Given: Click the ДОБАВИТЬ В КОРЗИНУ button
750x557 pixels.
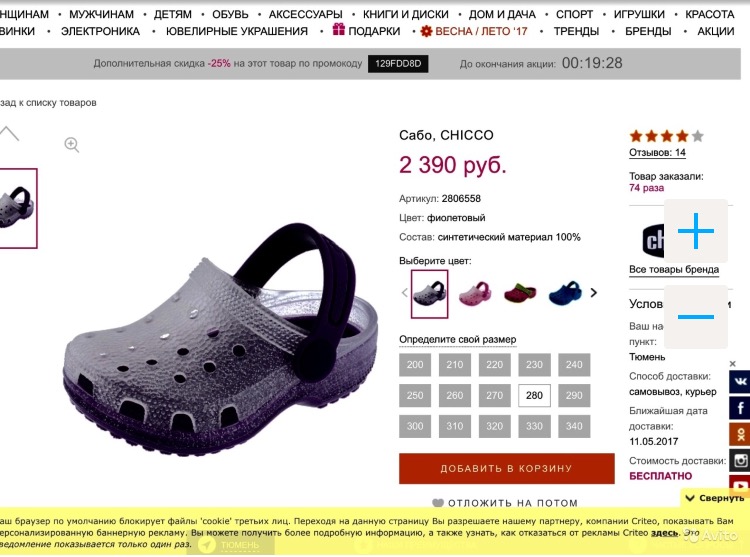Looking at the screenshot, I should [507, 469].
